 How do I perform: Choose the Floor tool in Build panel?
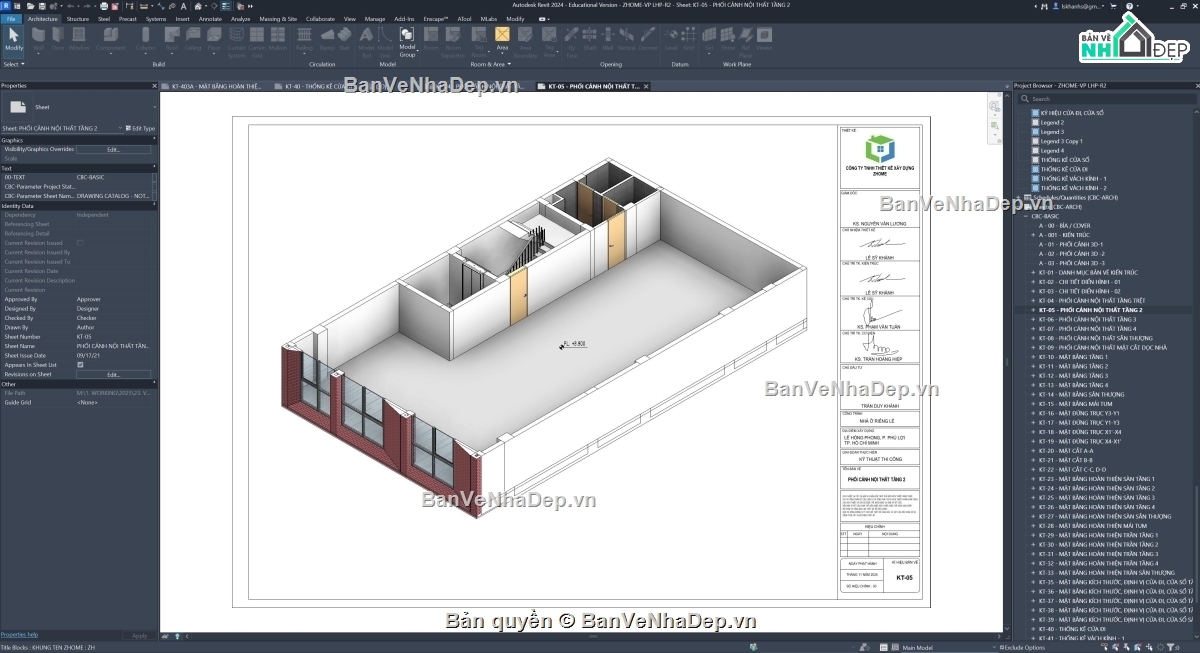(214, 39)
